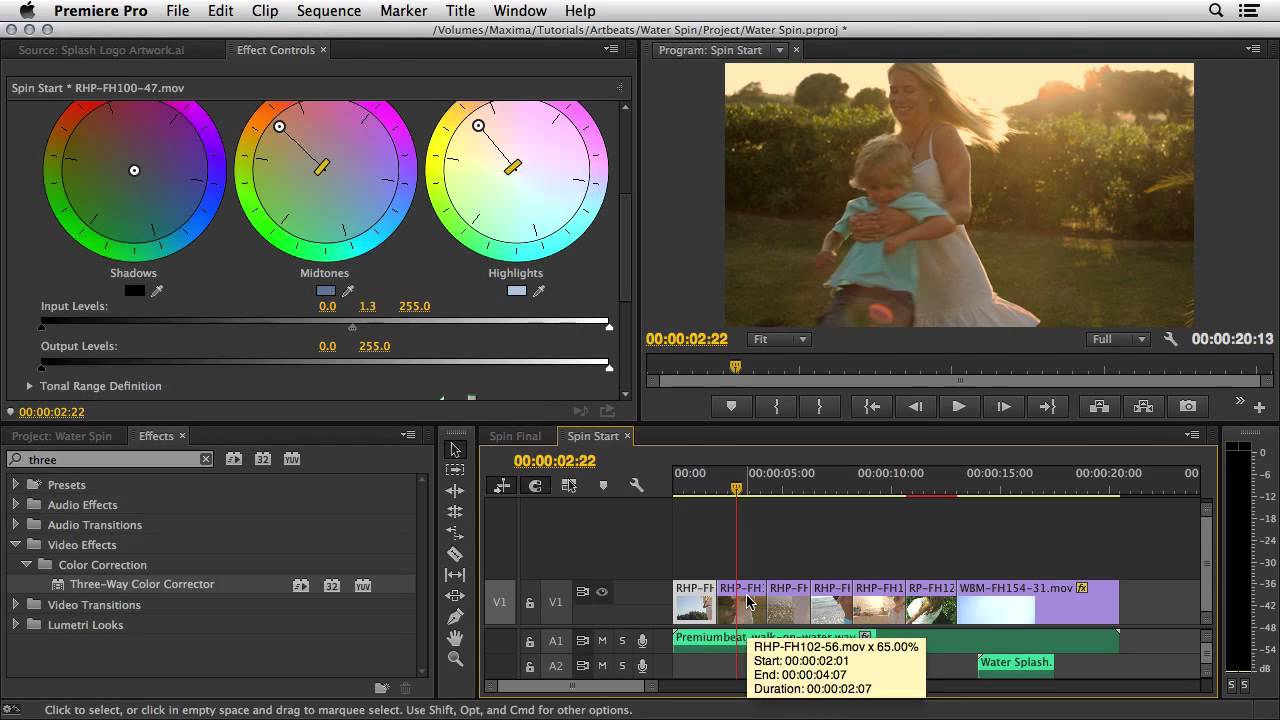Select the Pen tool
This screenshot has width=1280, height=720.
pos(455,616)
